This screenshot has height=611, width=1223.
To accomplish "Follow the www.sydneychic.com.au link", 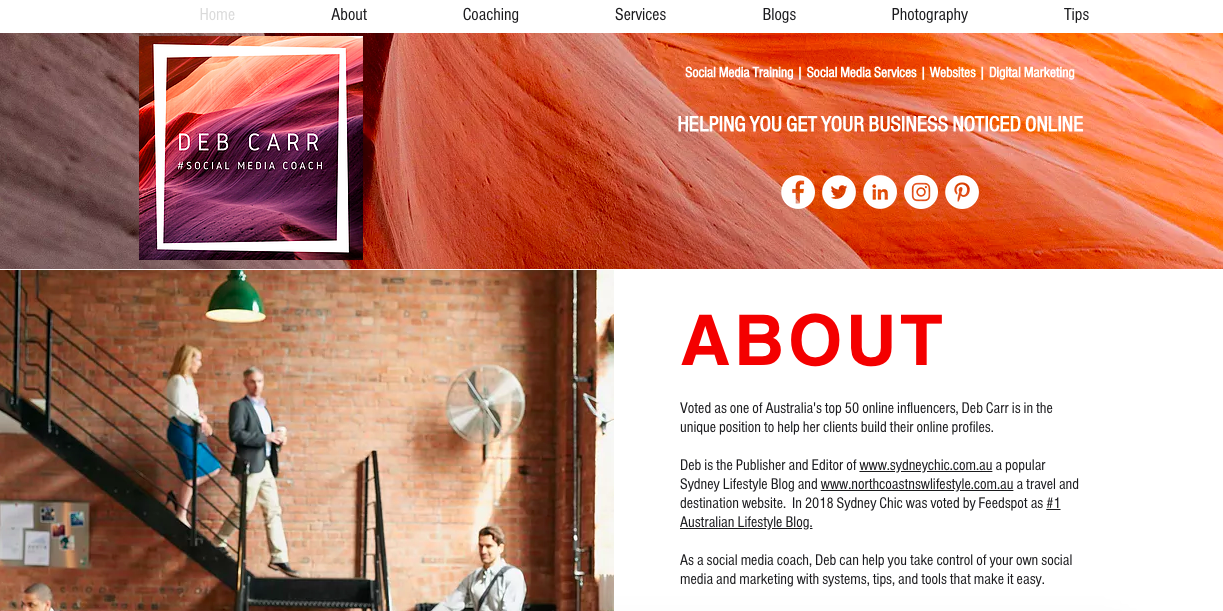I will 926,465.
